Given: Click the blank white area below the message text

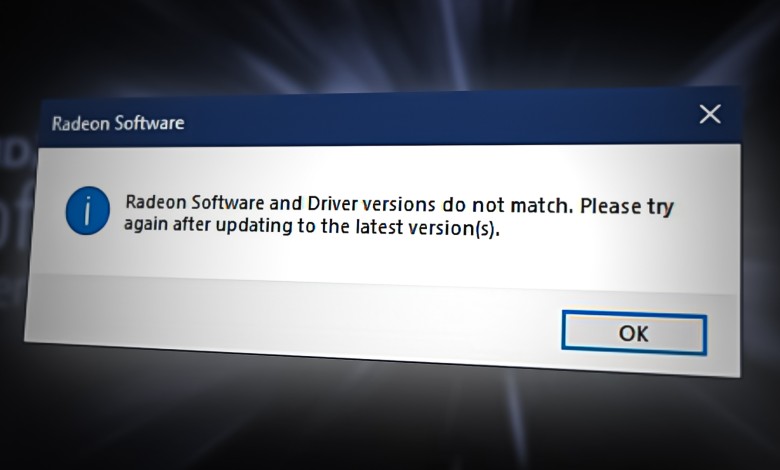Looking at the screenshot, I should [x=378, y=256].
